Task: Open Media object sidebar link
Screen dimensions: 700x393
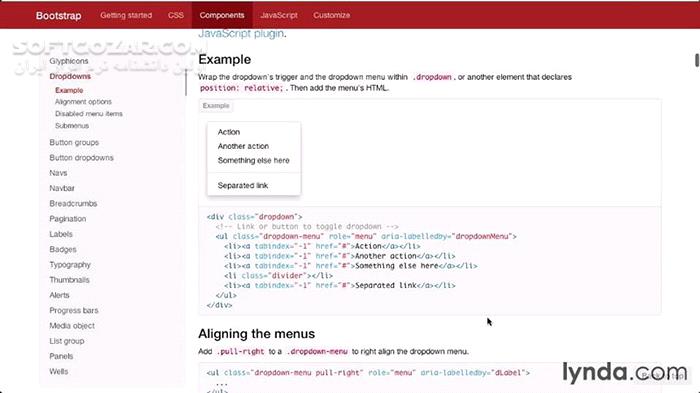Action: coord(72,326)
